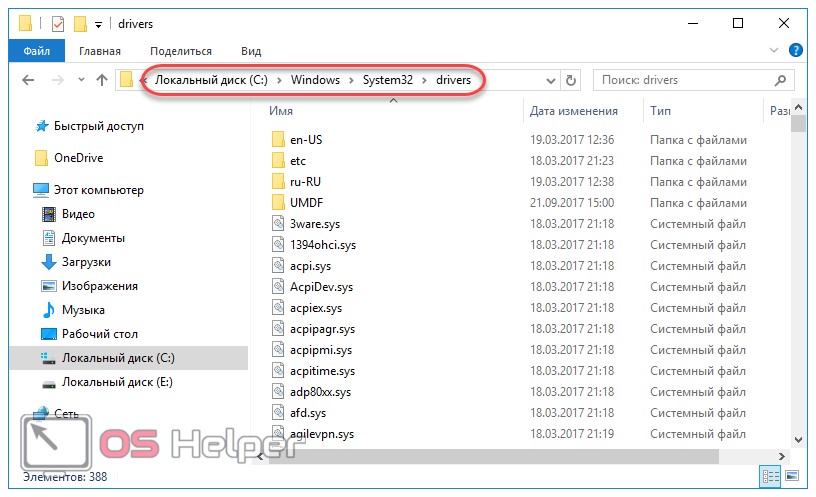This screenshot has width=816, height=497.
Task: Select the acpipagr.sys file icon
Action: [x=278, y=328]
